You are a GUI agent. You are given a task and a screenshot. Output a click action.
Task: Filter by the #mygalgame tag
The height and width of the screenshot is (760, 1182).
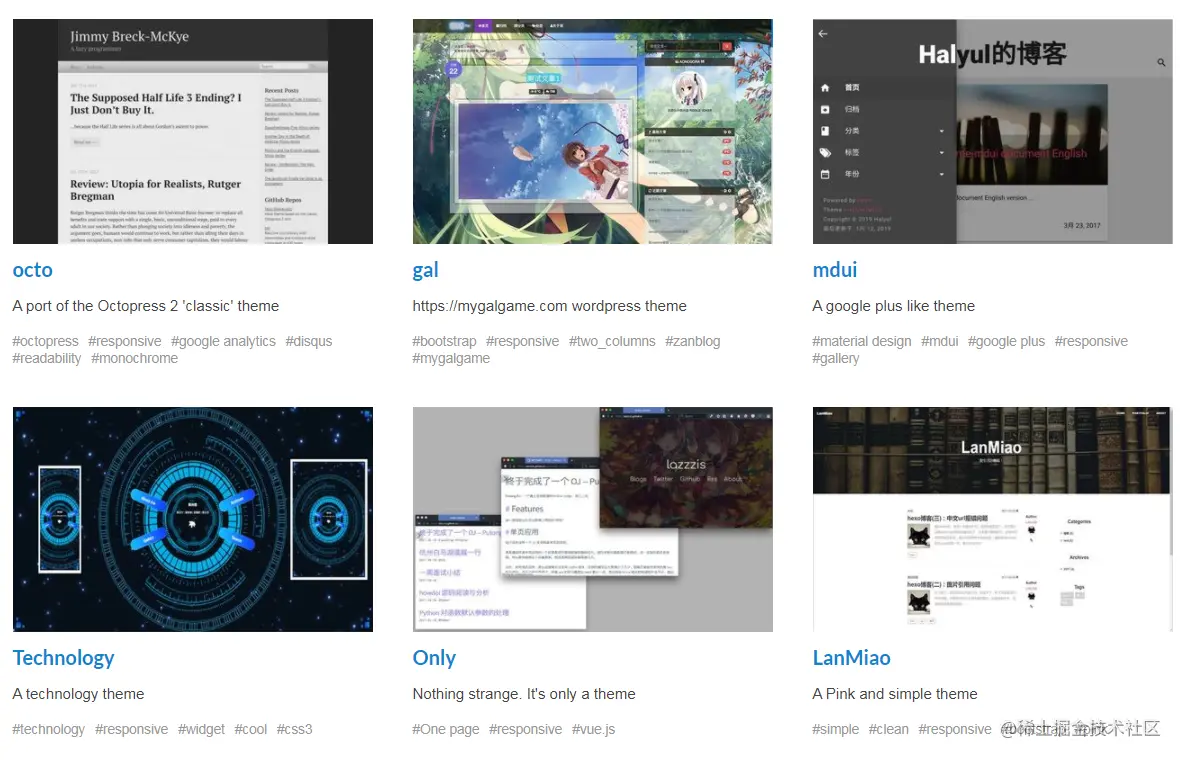pos(451,358)
